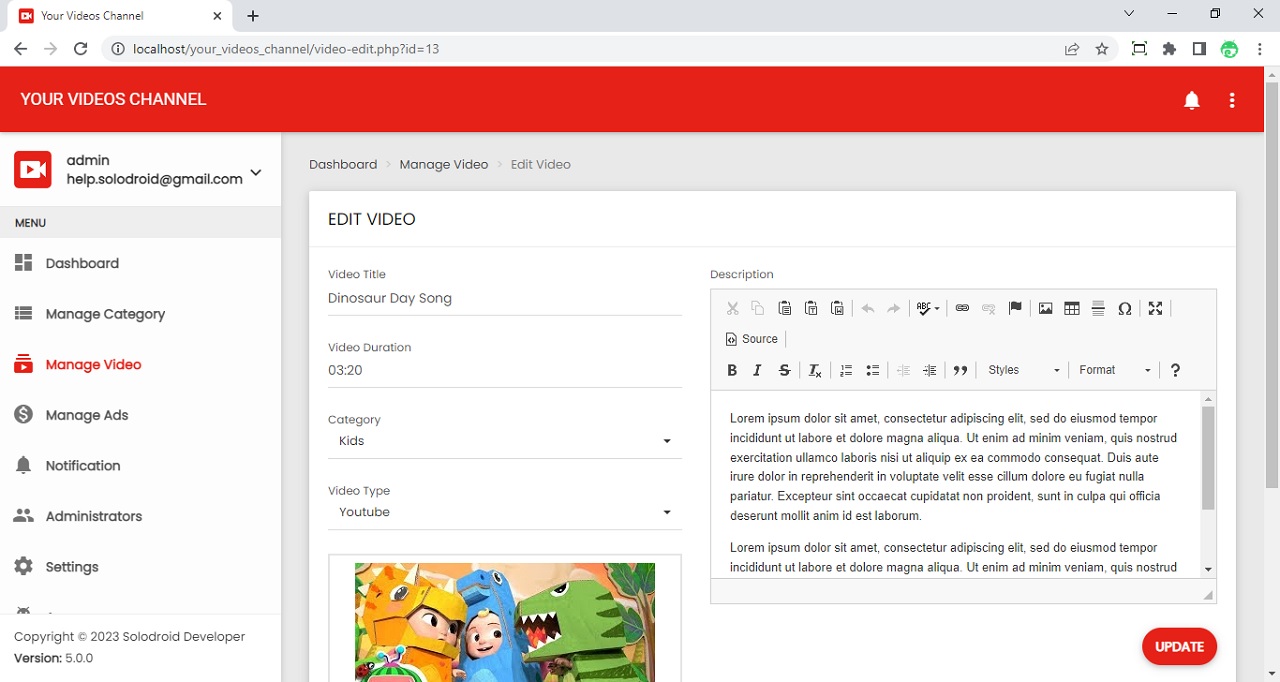
Task: Toggle numbered list
Action: point(846,370)
